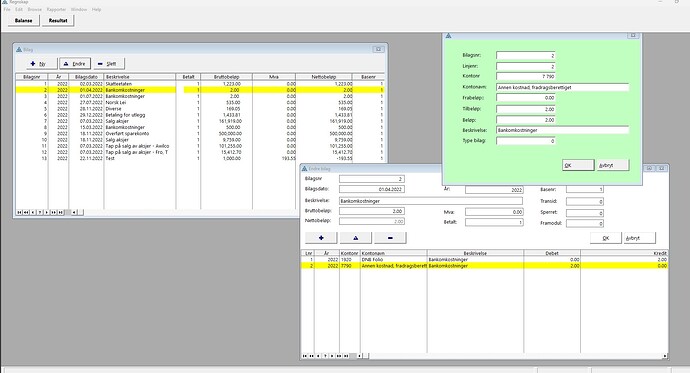
Task: Open the Browse menu
Action: 35,9
